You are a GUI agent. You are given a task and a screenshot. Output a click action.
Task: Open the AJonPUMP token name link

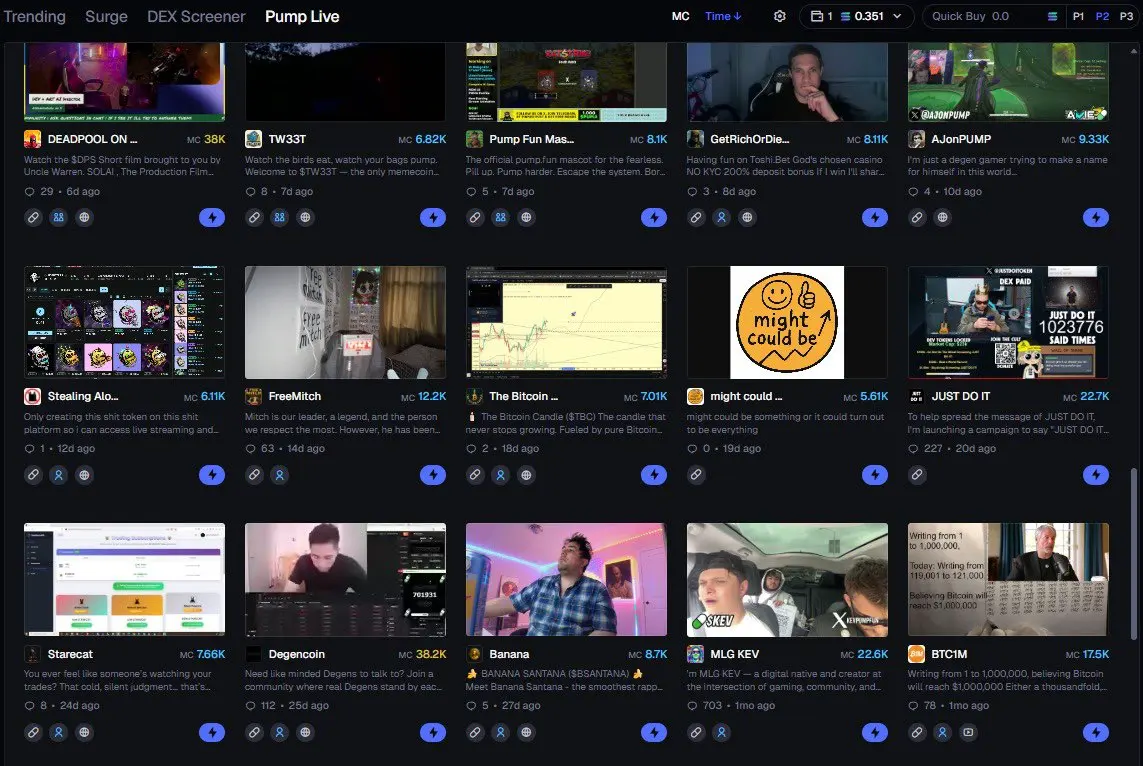[x=961, y=139]
